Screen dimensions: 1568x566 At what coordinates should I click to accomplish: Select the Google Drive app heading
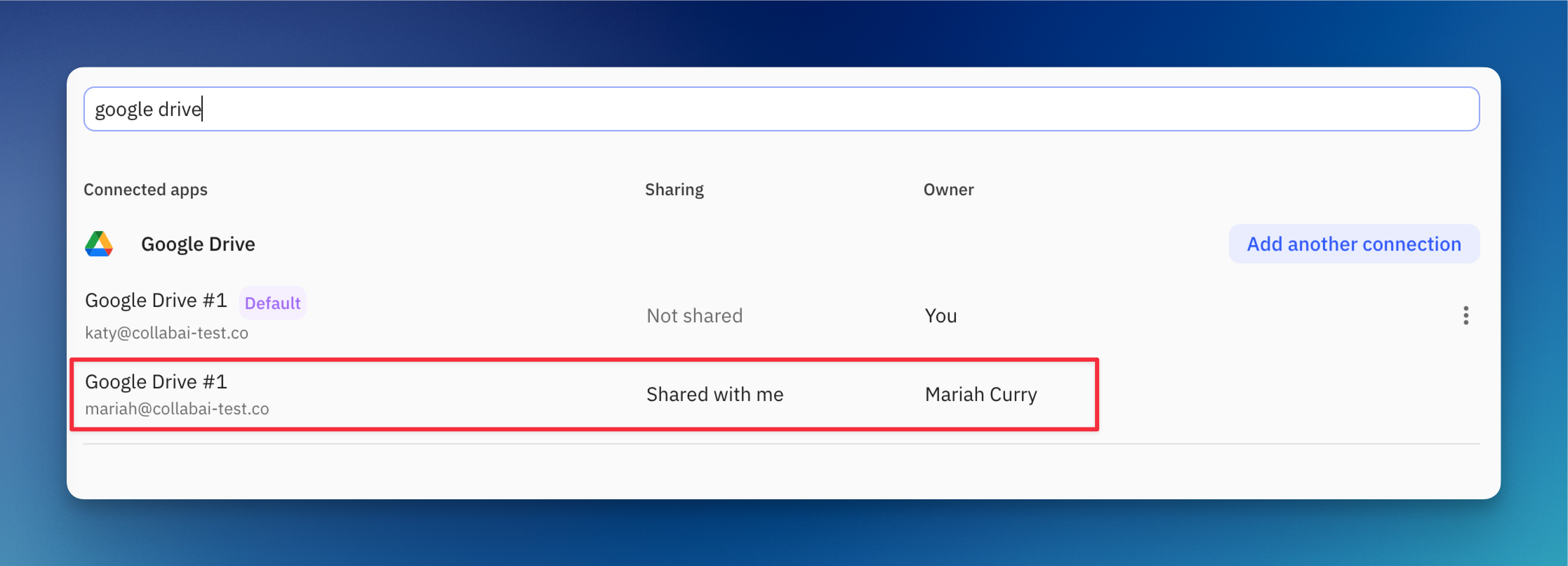[x=198, y=244]
